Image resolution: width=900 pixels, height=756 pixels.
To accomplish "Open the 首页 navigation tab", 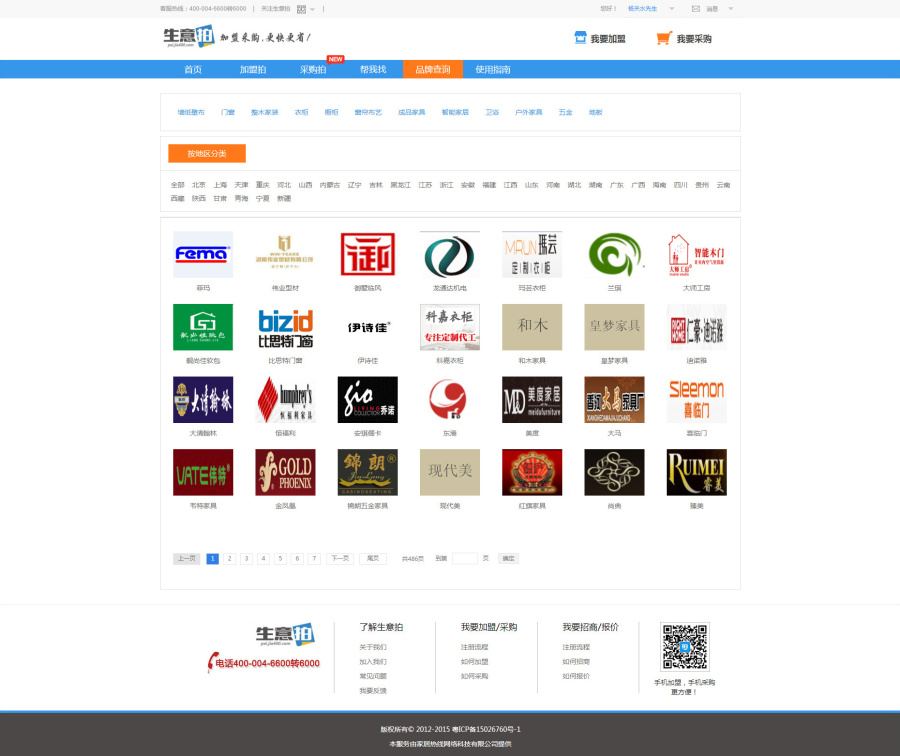I will click(193, 69).
